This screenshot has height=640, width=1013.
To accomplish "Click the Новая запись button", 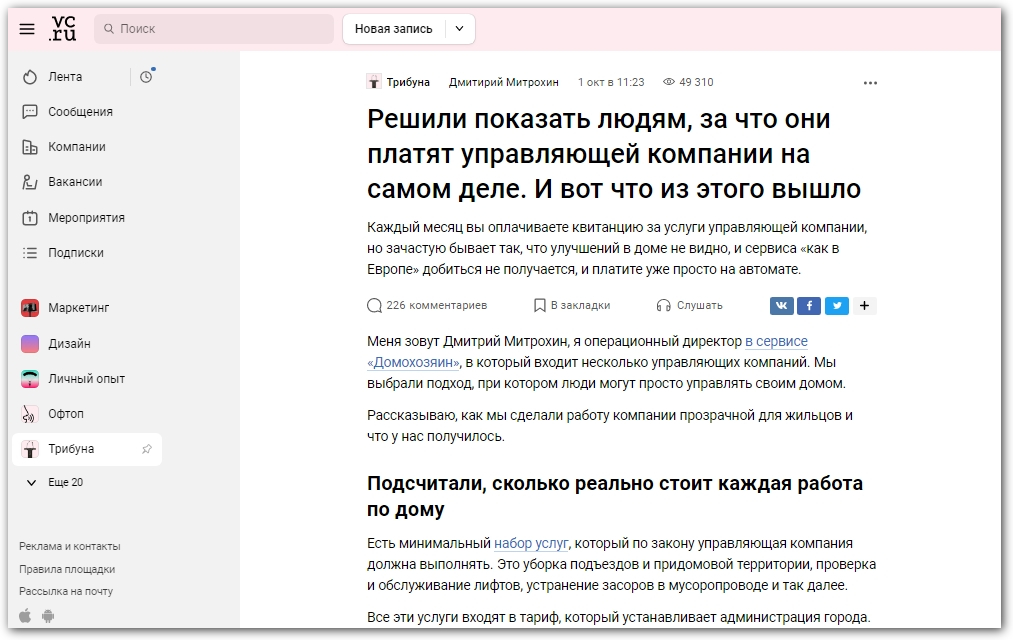I will (393, 29).
